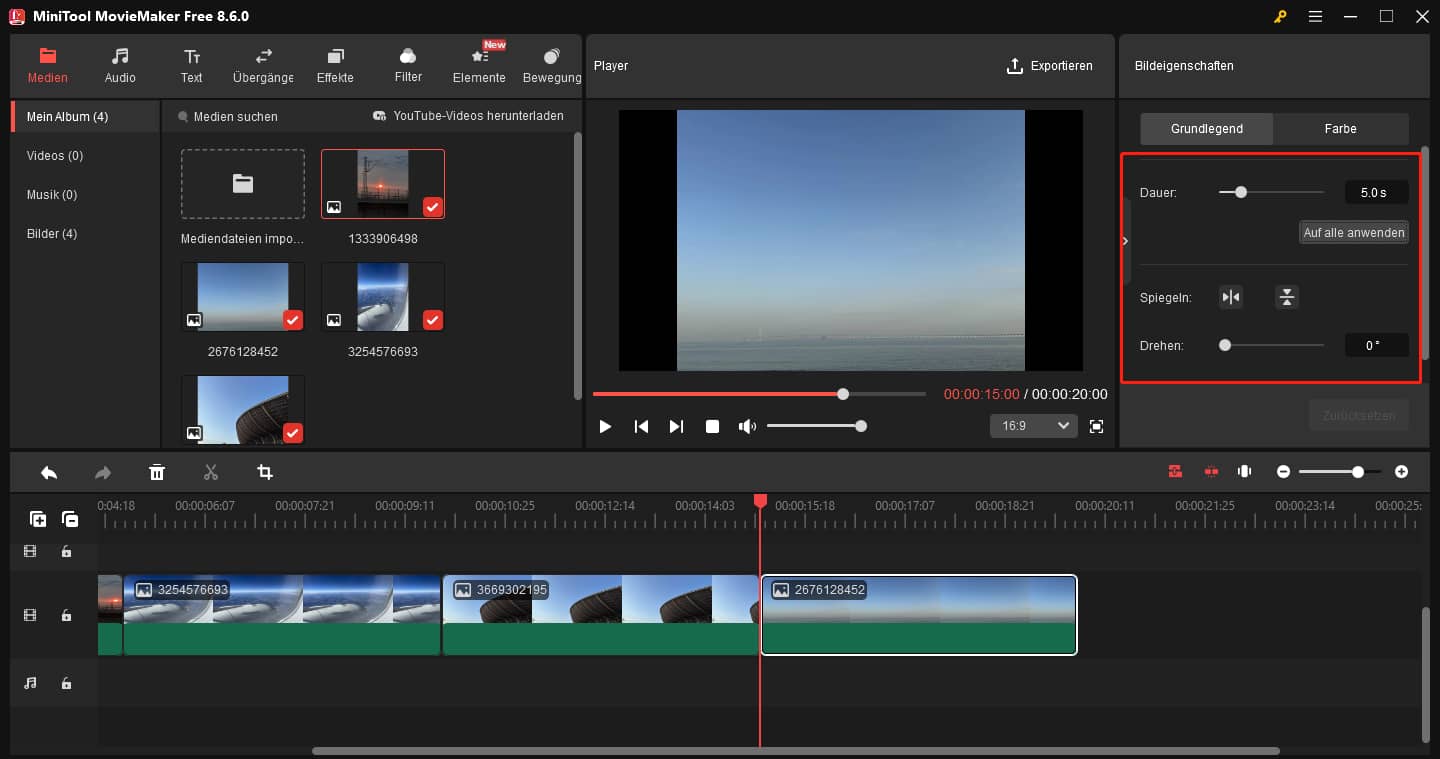Open the Übergänge tab
Image resolution: width=1440 pixels, height=759 pixels.
pos(263,66)
